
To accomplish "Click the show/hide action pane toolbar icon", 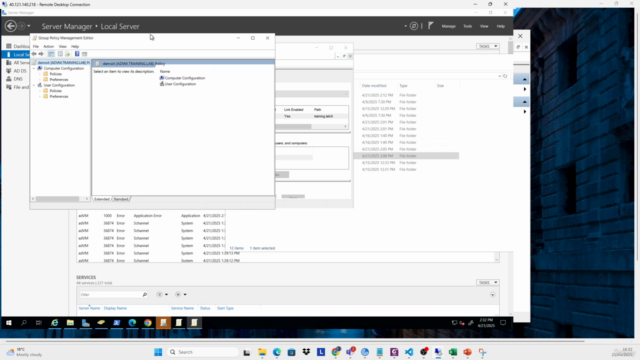I will pos(84,54).
